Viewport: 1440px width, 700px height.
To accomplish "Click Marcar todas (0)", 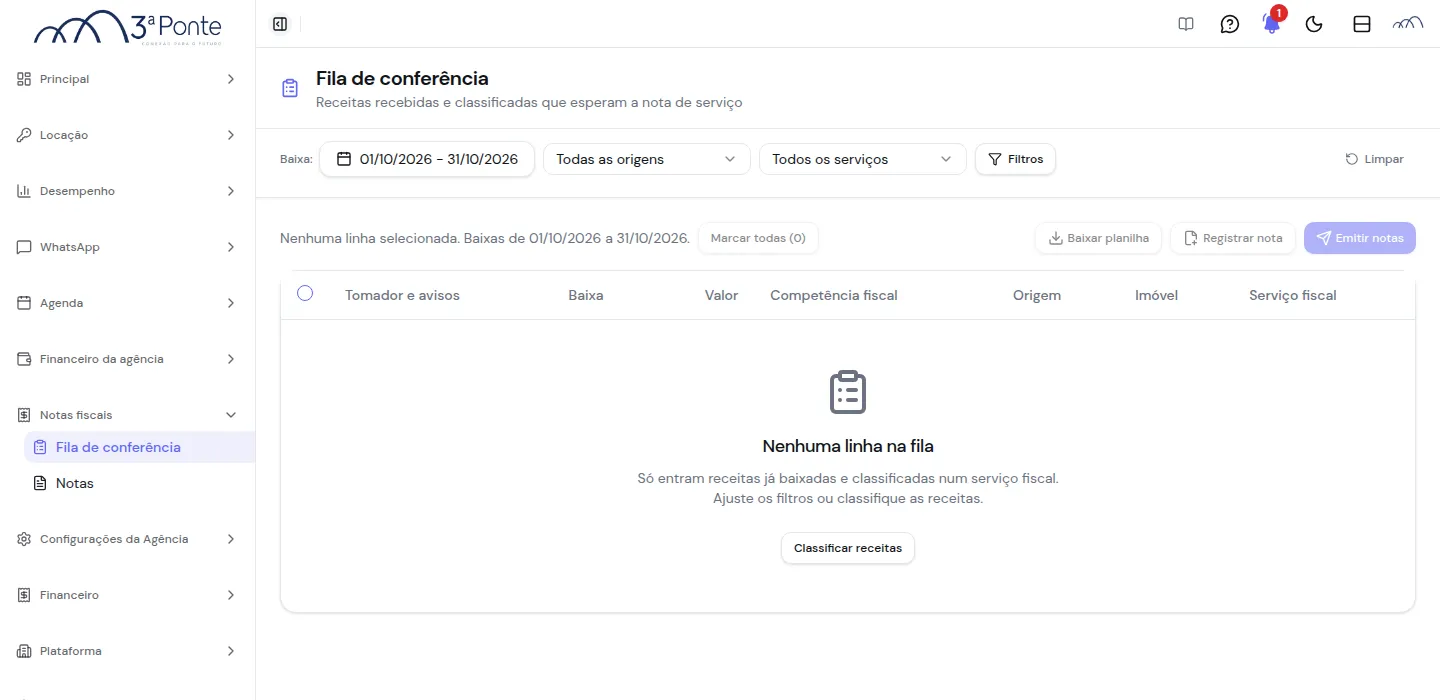I will (758, 238).
